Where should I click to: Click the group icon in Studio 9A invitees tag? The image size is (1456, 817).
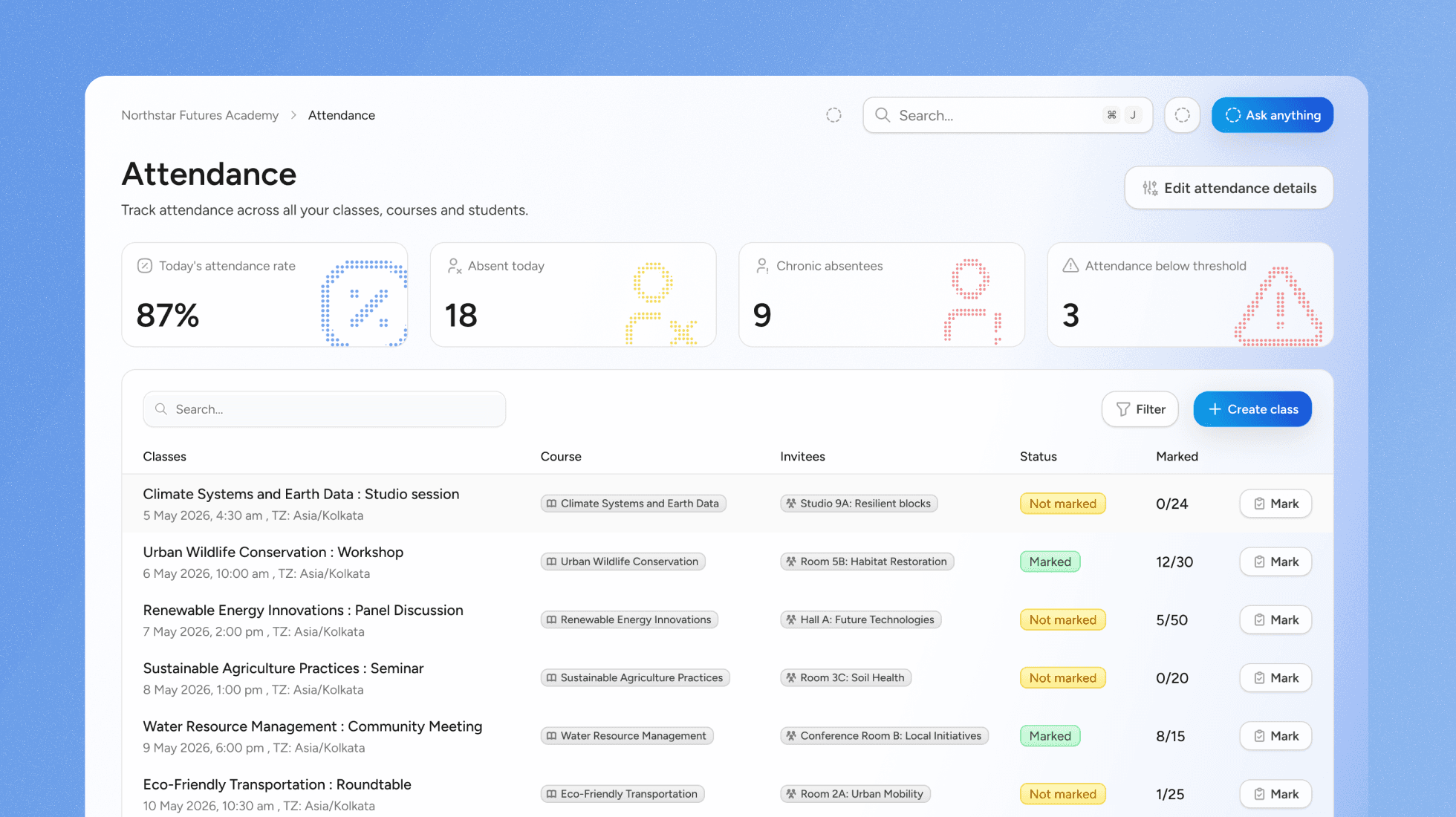pyautogui.click(x=791, y=504)
